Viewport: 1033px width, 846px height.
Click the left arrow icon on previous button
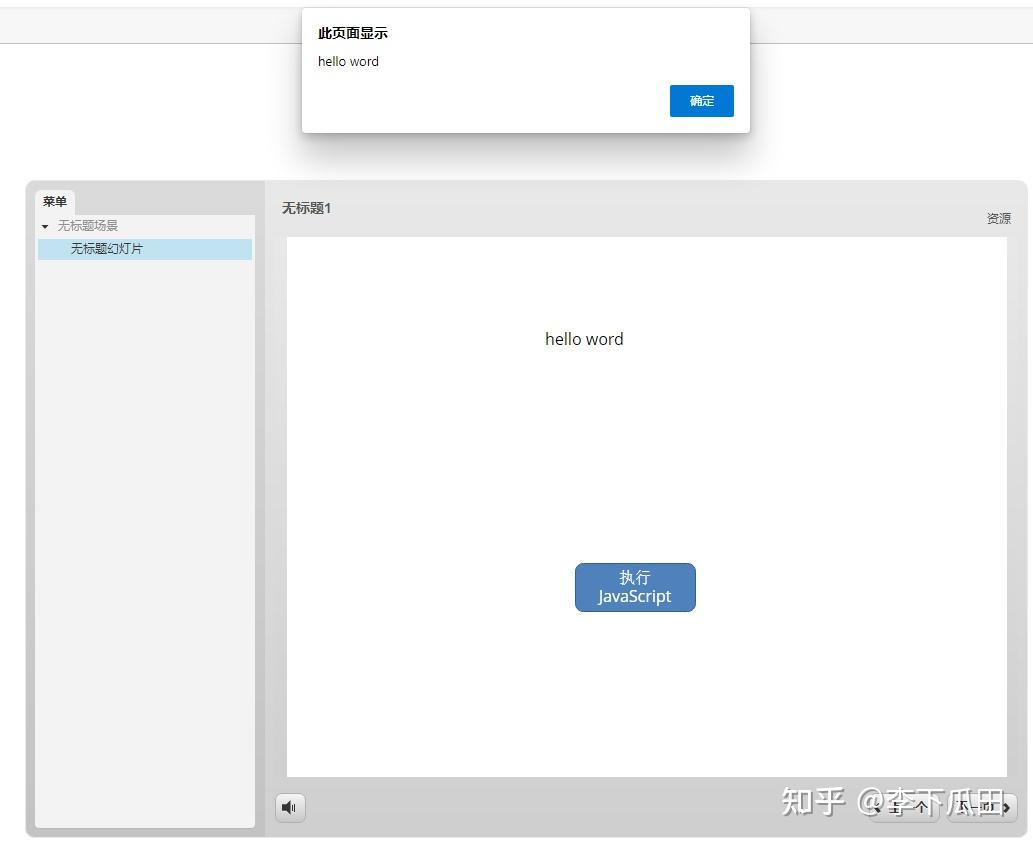pos(877,807)
